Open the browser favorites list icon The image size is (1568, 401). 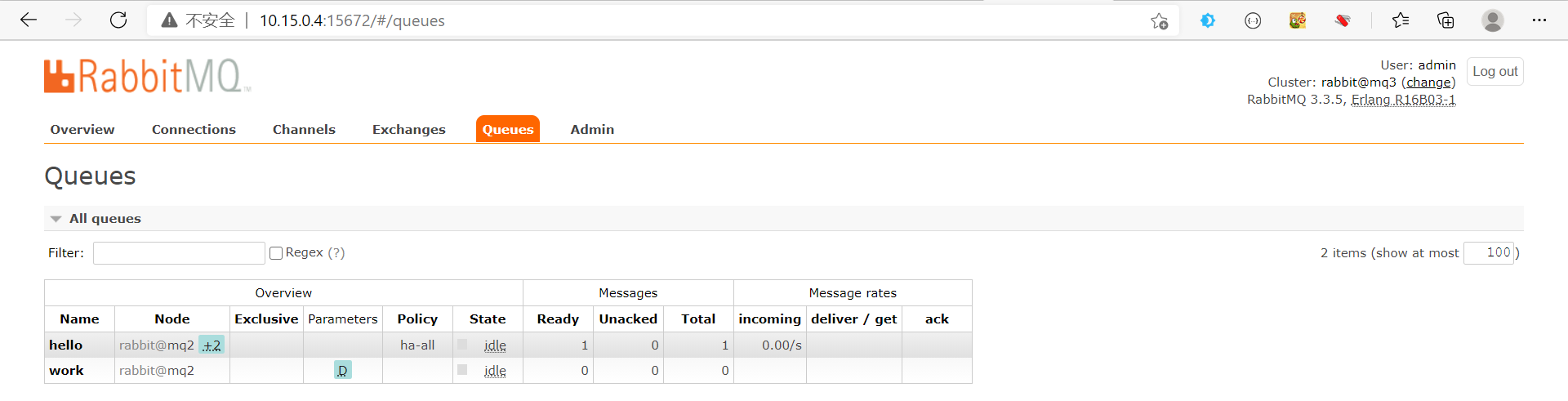(1401, 20)
